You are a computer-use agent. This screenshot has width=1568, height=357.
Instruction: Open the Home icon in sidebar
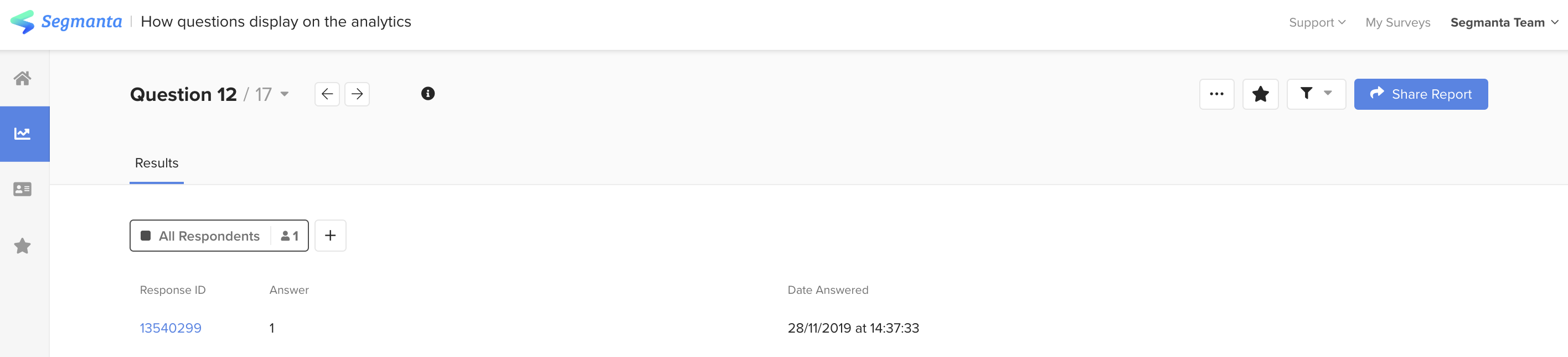(23, 78)
